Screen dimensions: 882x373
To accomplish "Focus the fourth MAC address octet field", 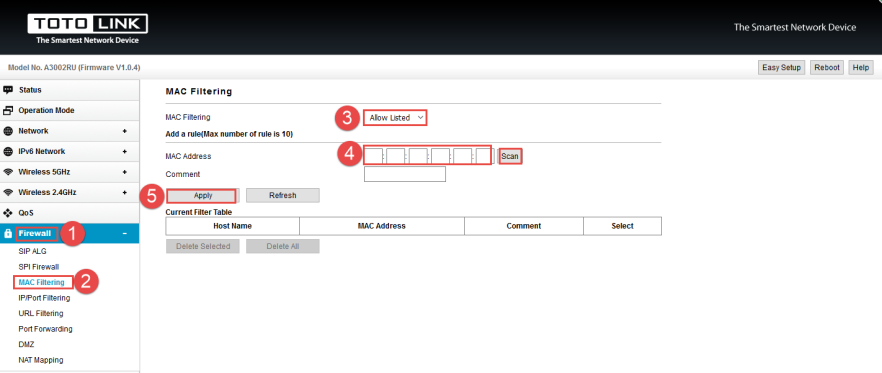I will coord(440,156).
